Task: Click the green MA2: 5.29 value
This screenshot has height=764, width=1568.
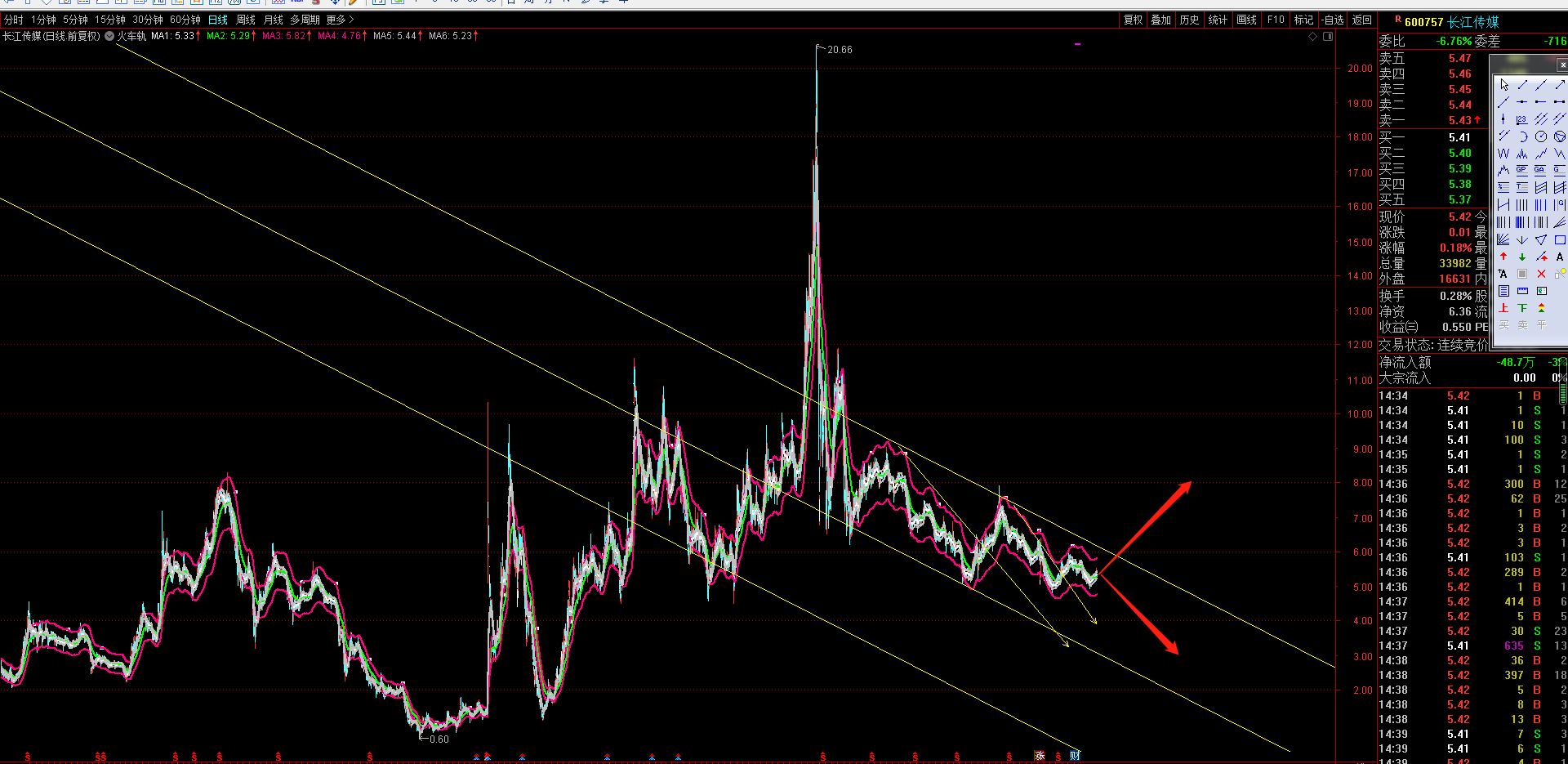Action: pos(230,36)
